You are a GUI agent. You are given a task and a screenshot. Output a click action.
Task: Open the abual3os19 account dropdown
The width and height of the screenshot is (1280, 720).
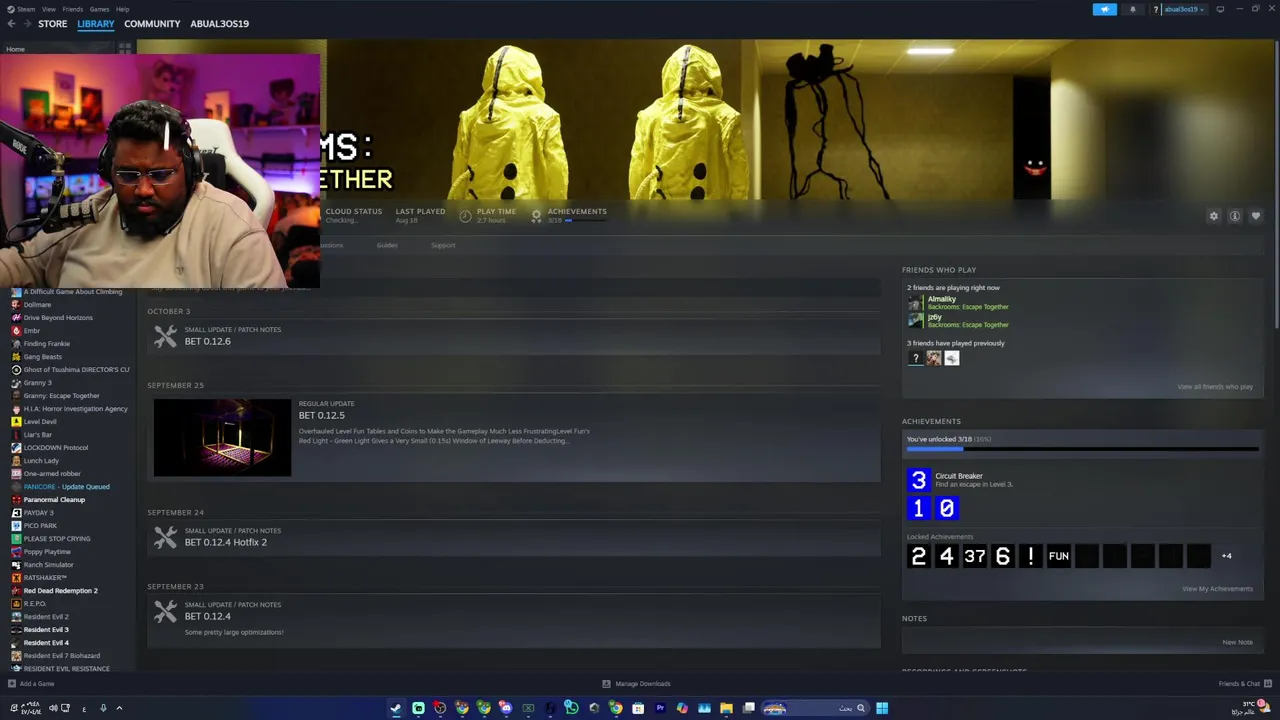point(1184,9)
